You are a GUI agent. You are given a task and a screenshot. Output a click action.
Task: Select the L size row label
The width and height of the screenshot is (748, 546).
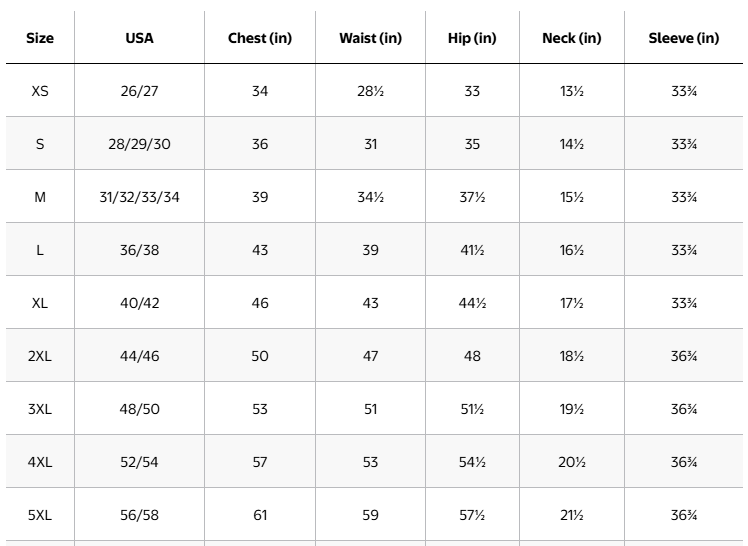(x=40, y=250)
